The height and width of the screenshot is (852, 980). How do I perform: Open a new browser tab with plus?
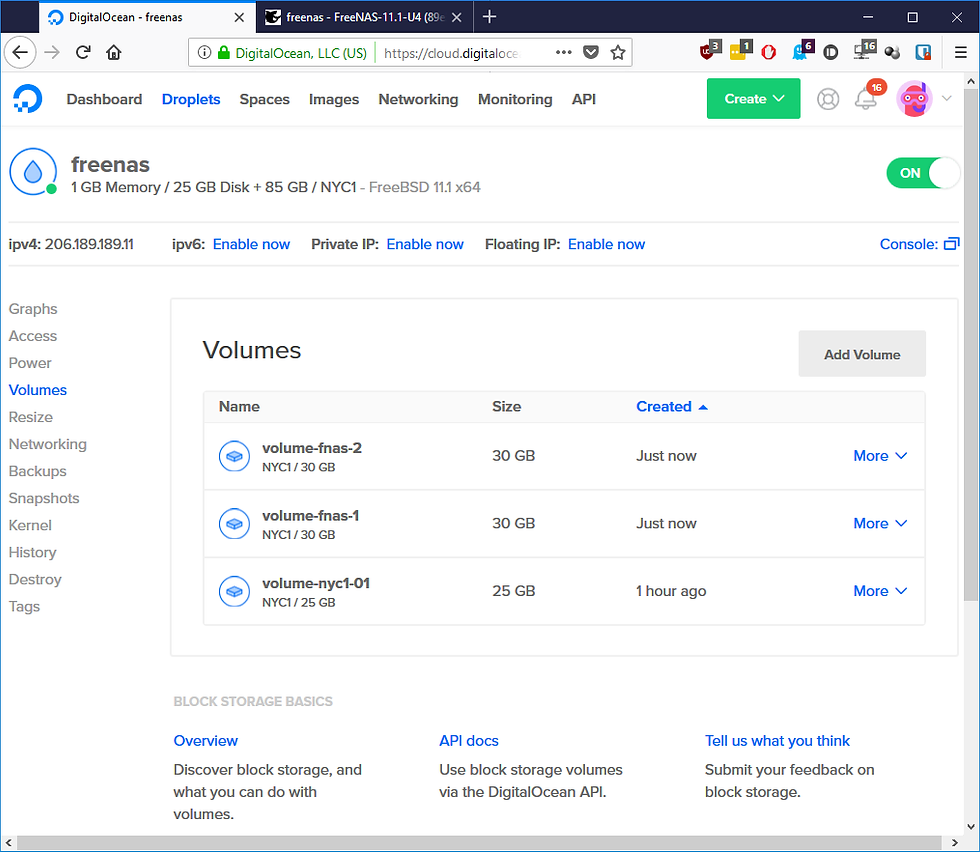(489, 17)
